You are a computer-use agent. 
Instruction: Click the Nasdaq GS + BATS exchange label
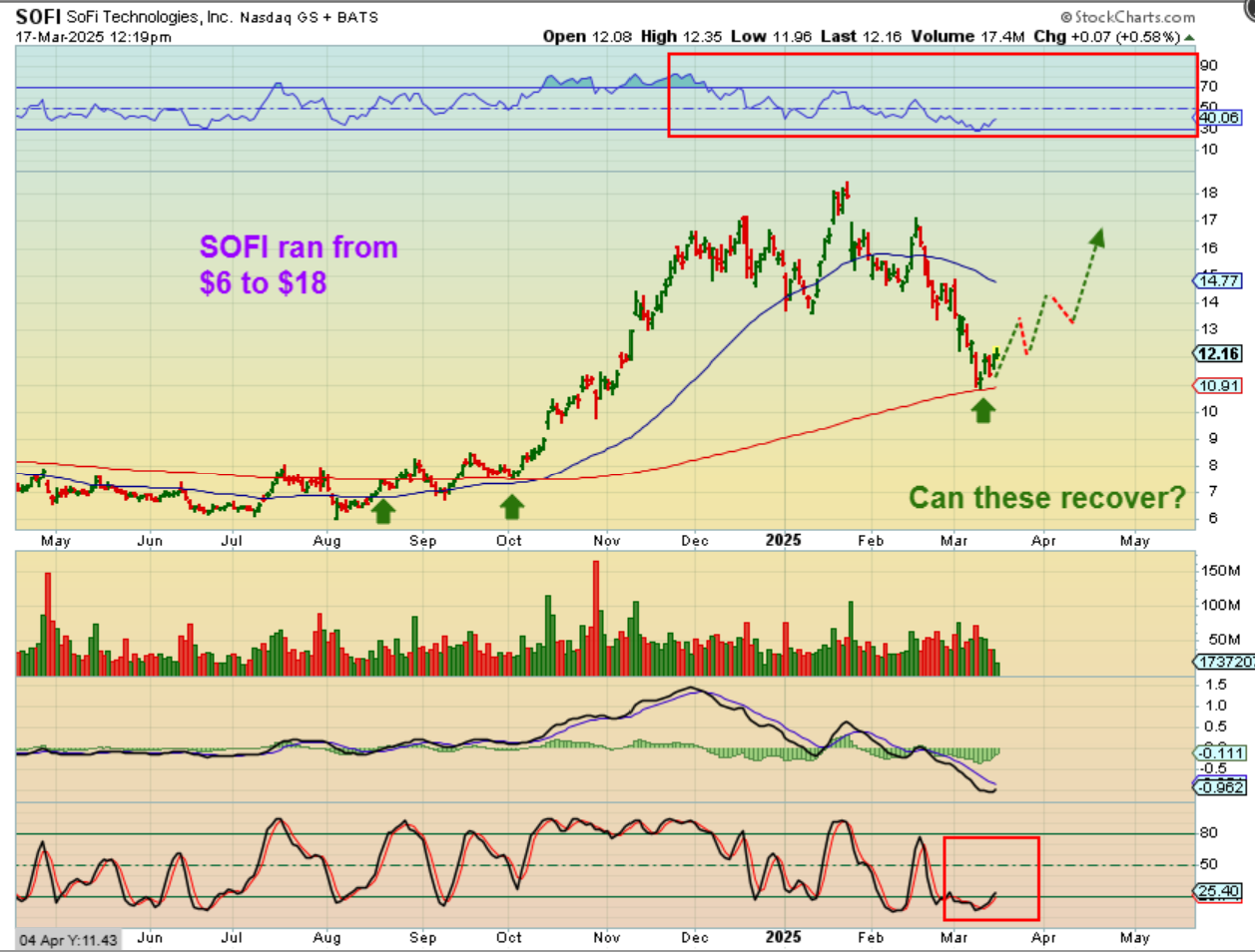[x=309, y=17]
